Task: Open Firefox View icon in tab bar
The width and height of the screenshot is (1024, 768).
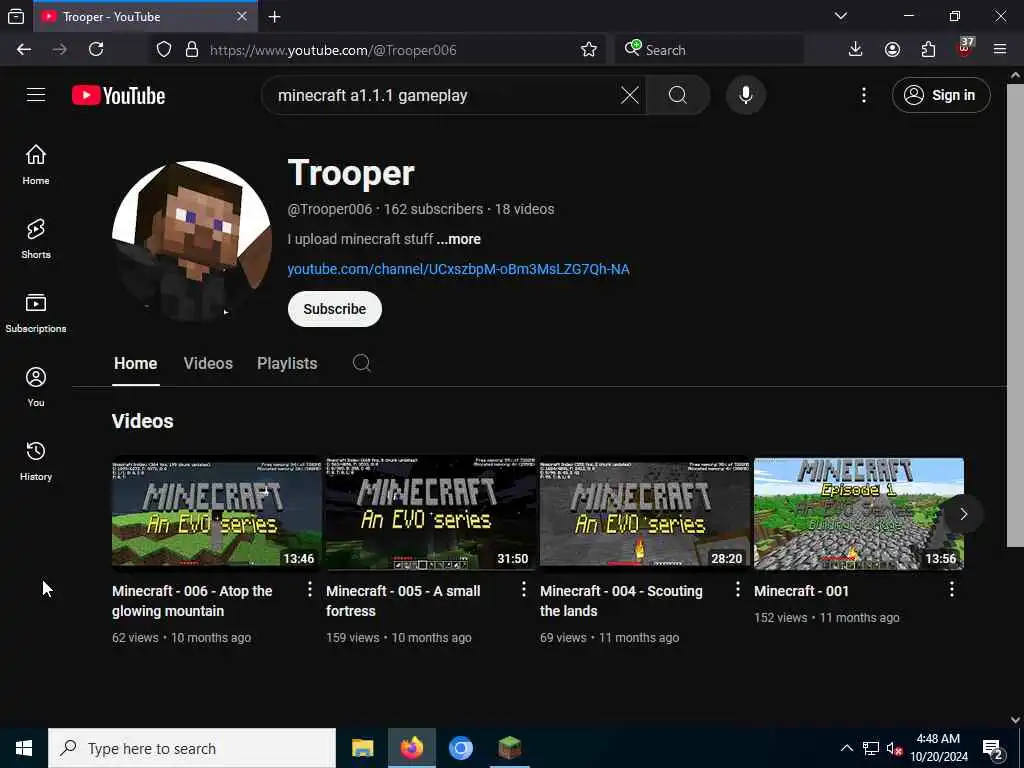Action: 16,17
